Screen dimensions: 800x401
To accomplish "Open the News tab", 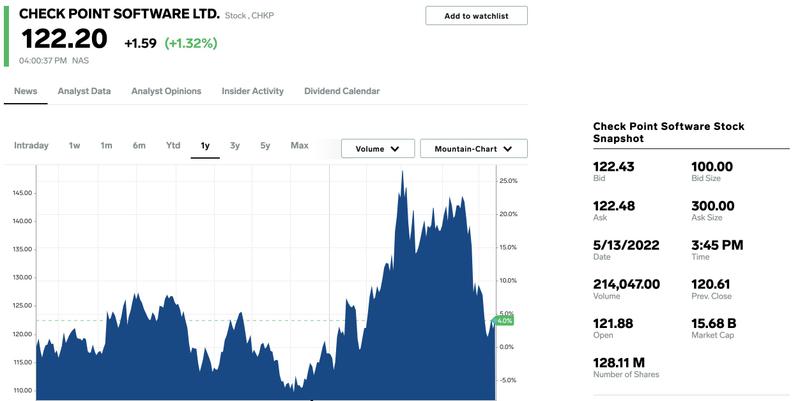I will pyautogui.click(x=26, y=91).
